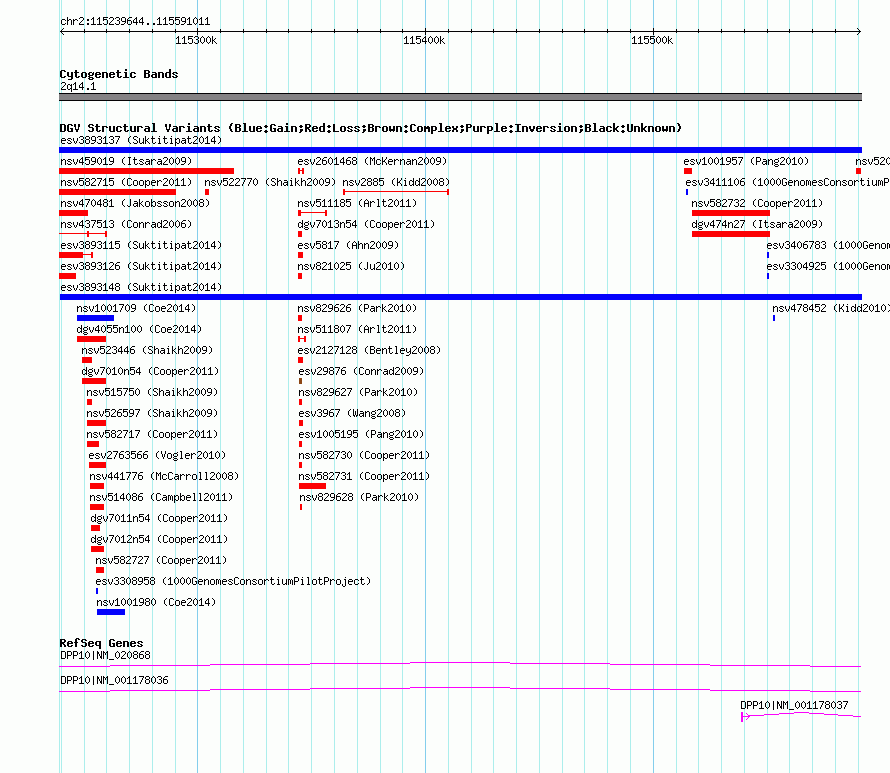Open the esv2601468 (McKernan2009) variant
This screenshot has width=890, height=773.
[372, 161]
